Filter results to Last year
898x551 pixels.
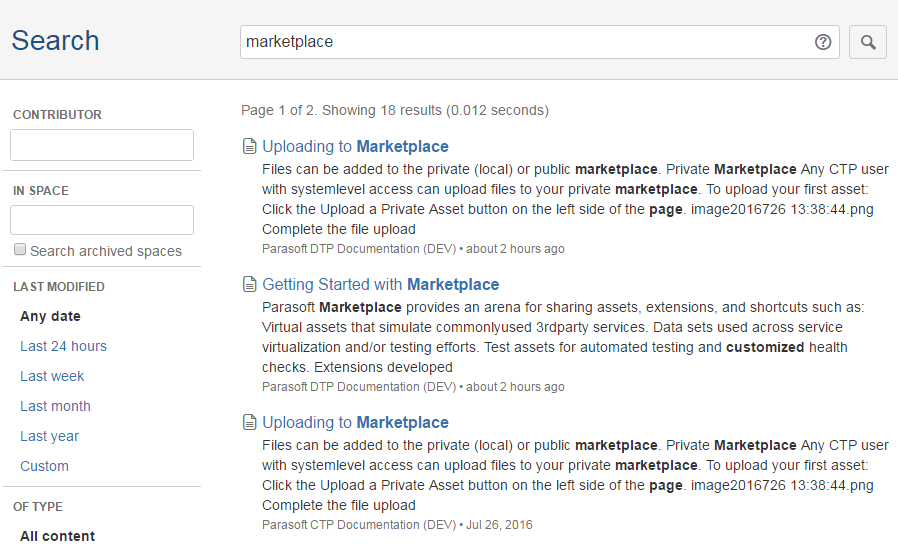pyautogui.click(x=49, y=436)
